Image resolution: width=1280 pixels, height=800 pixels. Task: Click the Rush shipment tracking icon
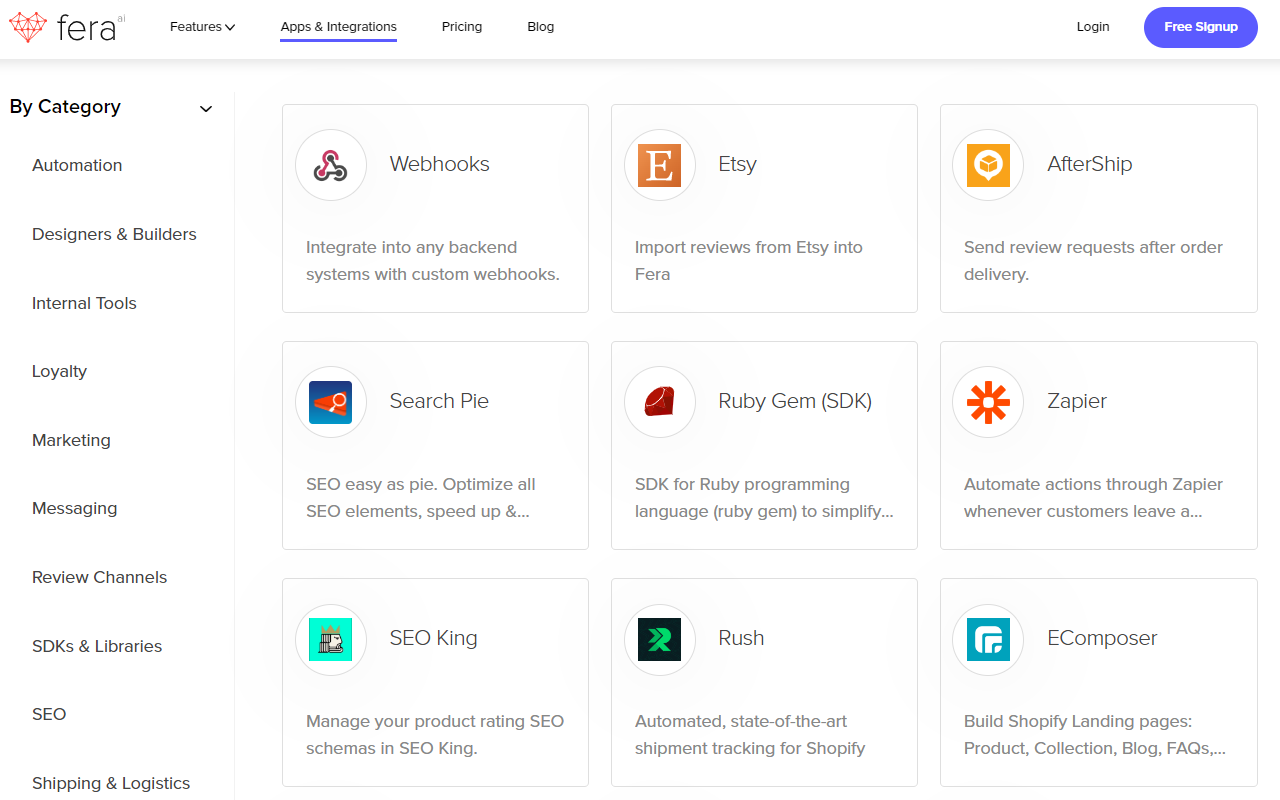(x=659, y=640)
